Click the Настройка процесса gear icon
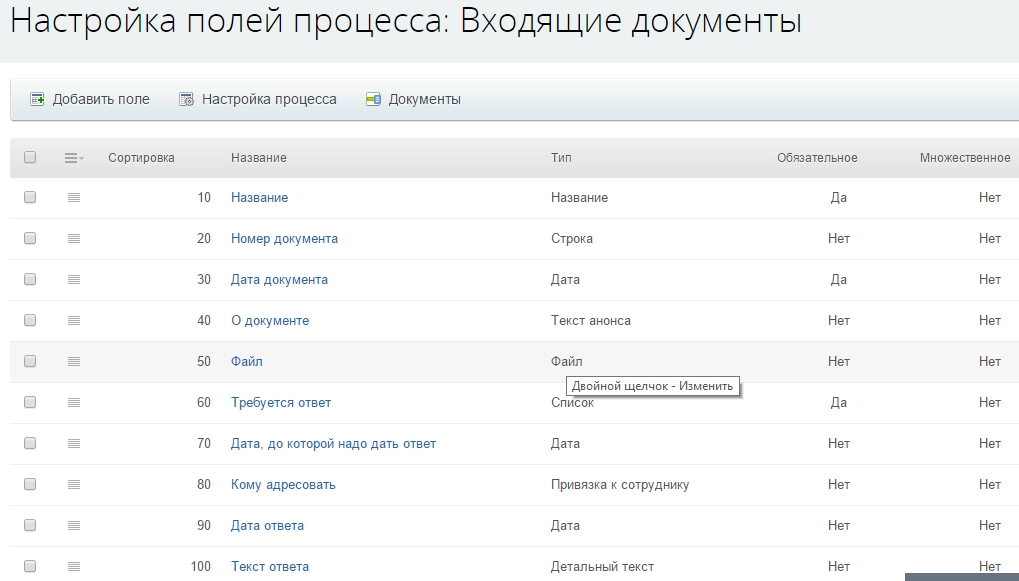This screenshot has width=1019, height=581. 184,98
